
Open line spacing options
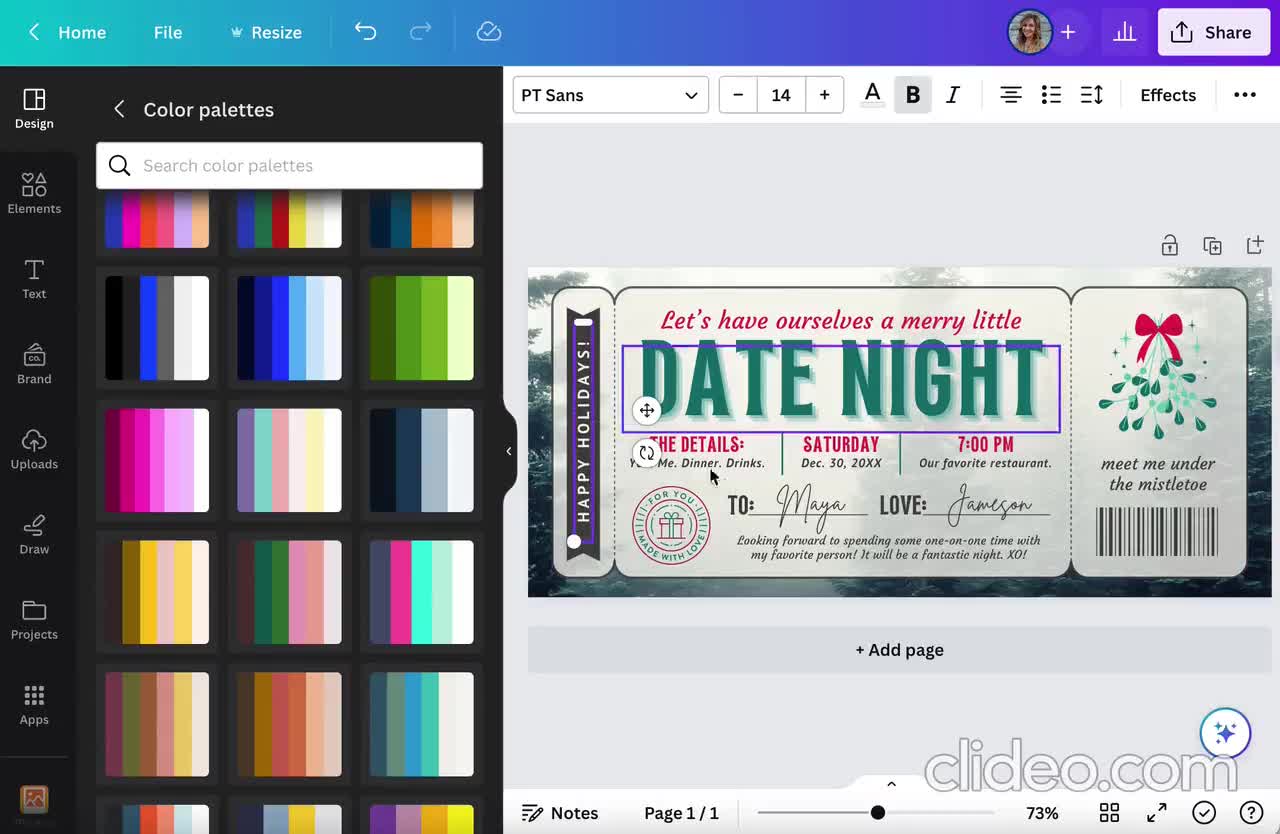[1092, 95]
